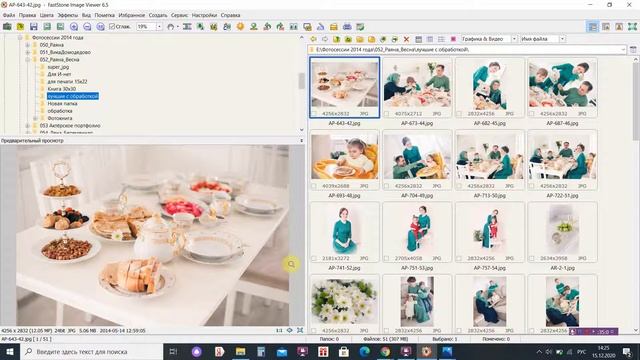Click the red X delete icon
The width and height of the screenshot is (640, 360).
tap(406, 39)
